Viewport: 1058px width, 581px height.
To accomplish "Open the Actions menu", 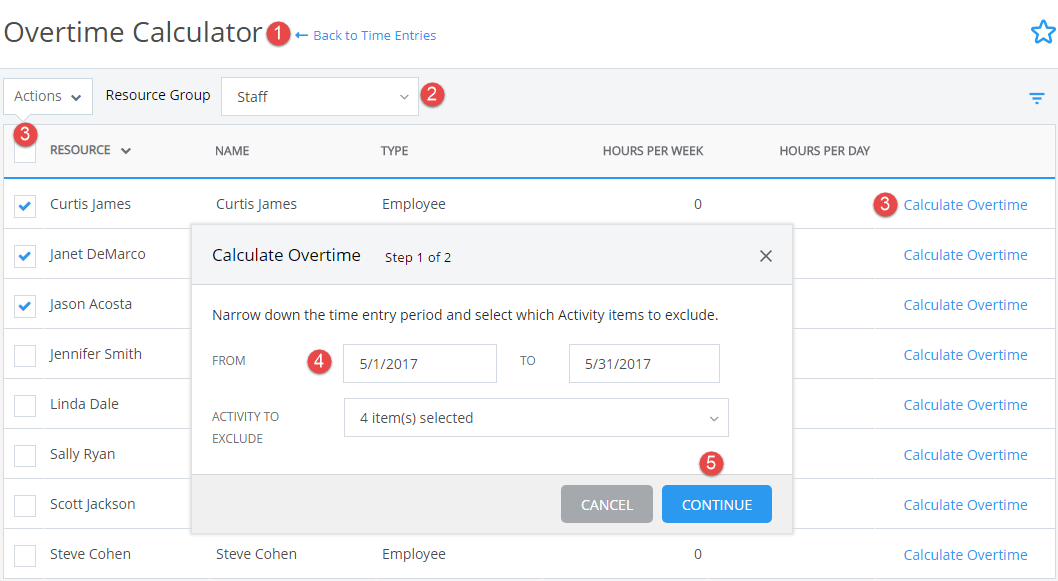I will coord(47,96).
